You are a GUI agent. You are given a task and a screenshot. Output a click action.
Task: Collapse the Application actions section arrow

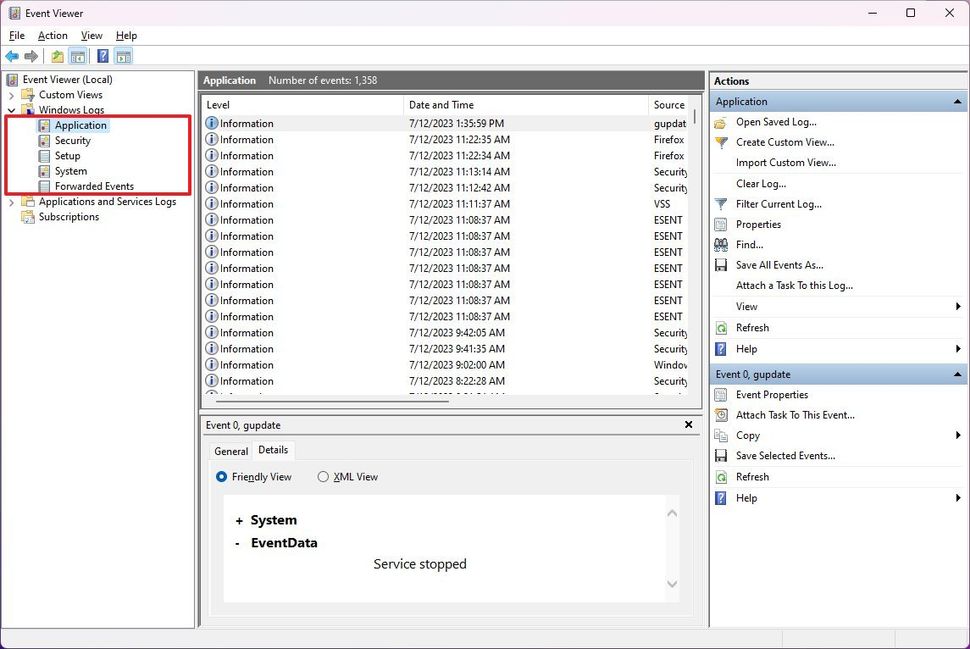click(958, 101)
